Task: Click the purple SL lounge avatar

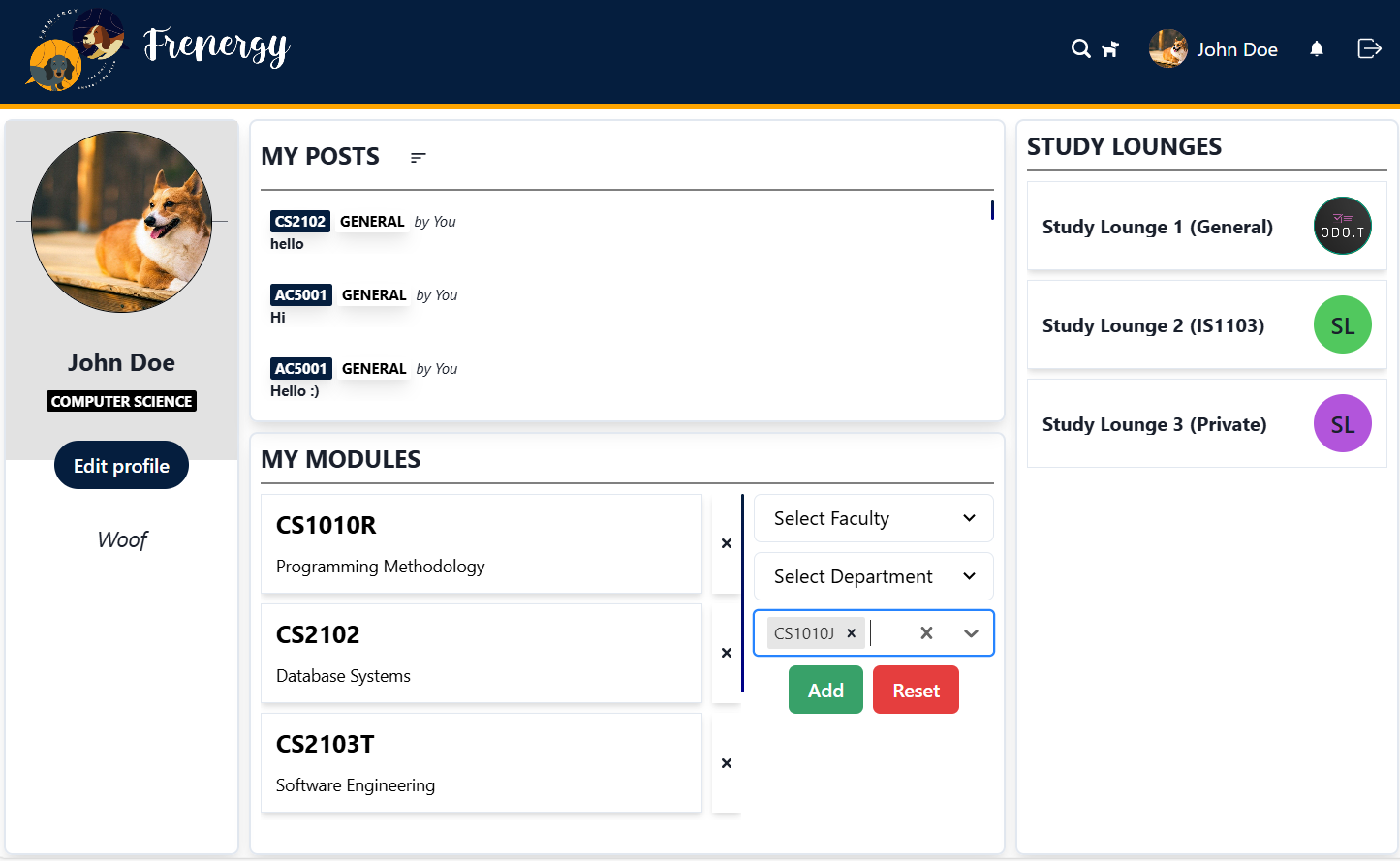Action: click(x=1342, y=423)
